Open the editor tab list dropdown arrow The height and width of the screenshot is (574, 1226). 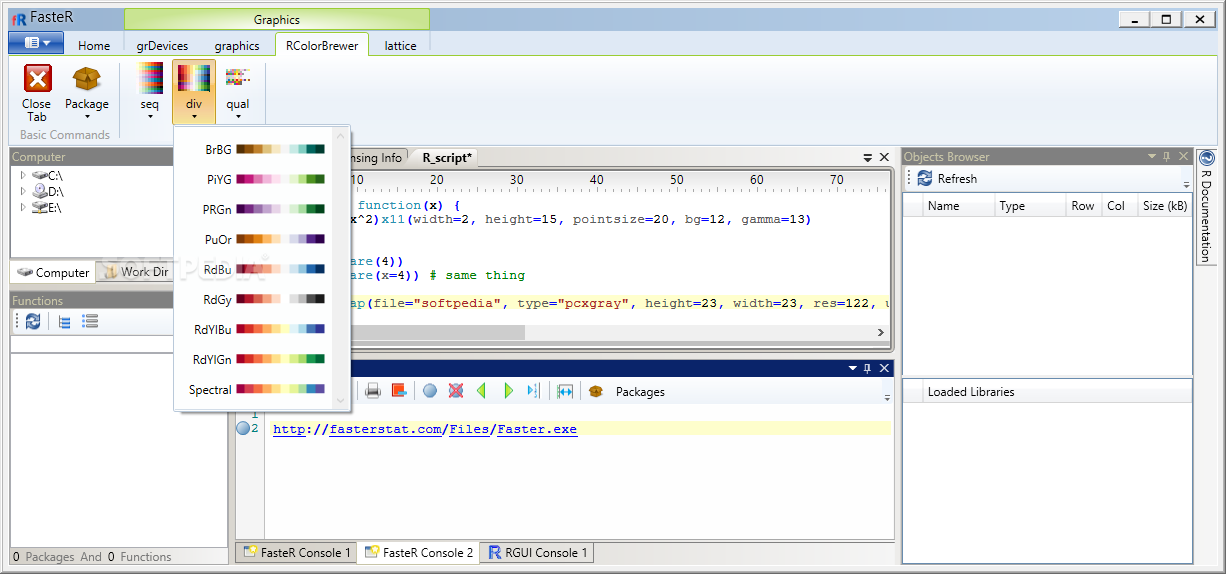pos(868,158)
